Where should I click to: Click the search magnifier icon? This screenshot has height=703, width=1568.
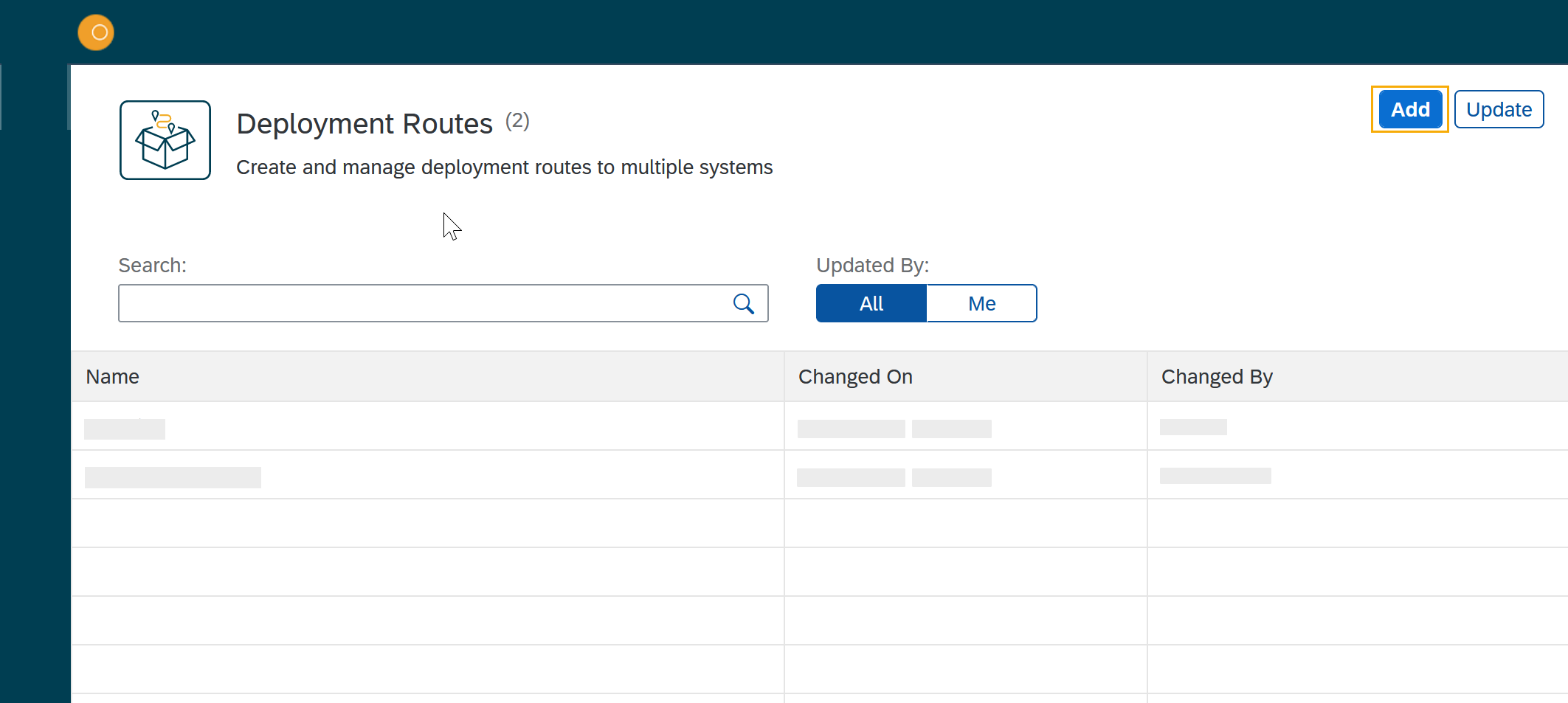tap(743, 304)
